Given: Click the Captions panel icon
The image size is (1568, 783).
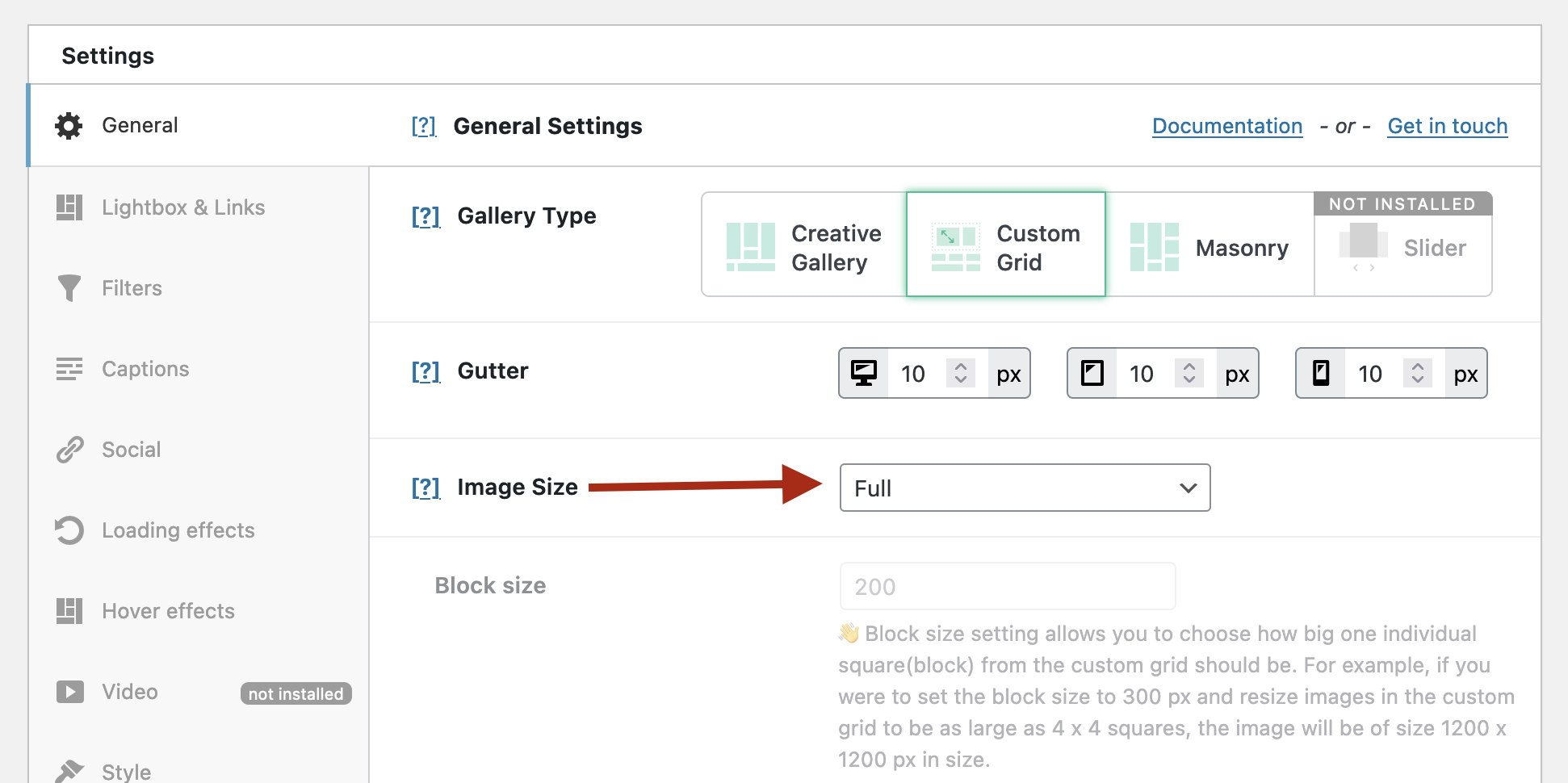Looking at the screenshot, I should 69,368.
